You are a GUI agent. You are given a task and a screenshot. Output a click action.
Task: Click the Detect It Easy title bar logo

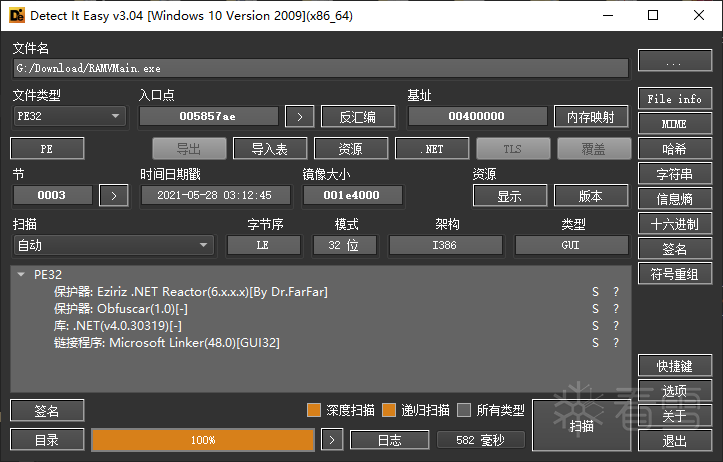point(17,15)
